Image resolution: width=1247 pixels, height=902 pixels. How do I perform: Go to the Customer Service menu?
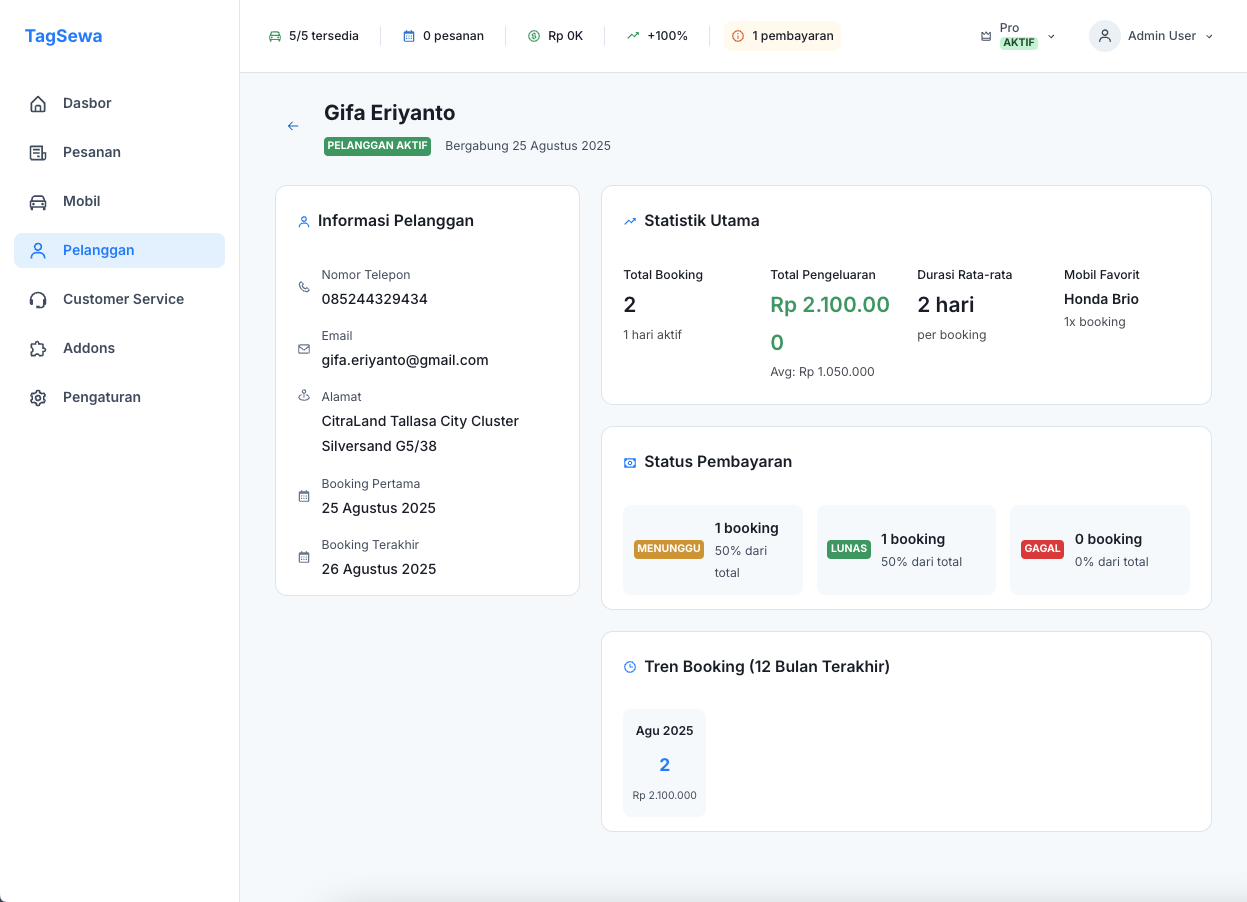click(x=123, y=299)
